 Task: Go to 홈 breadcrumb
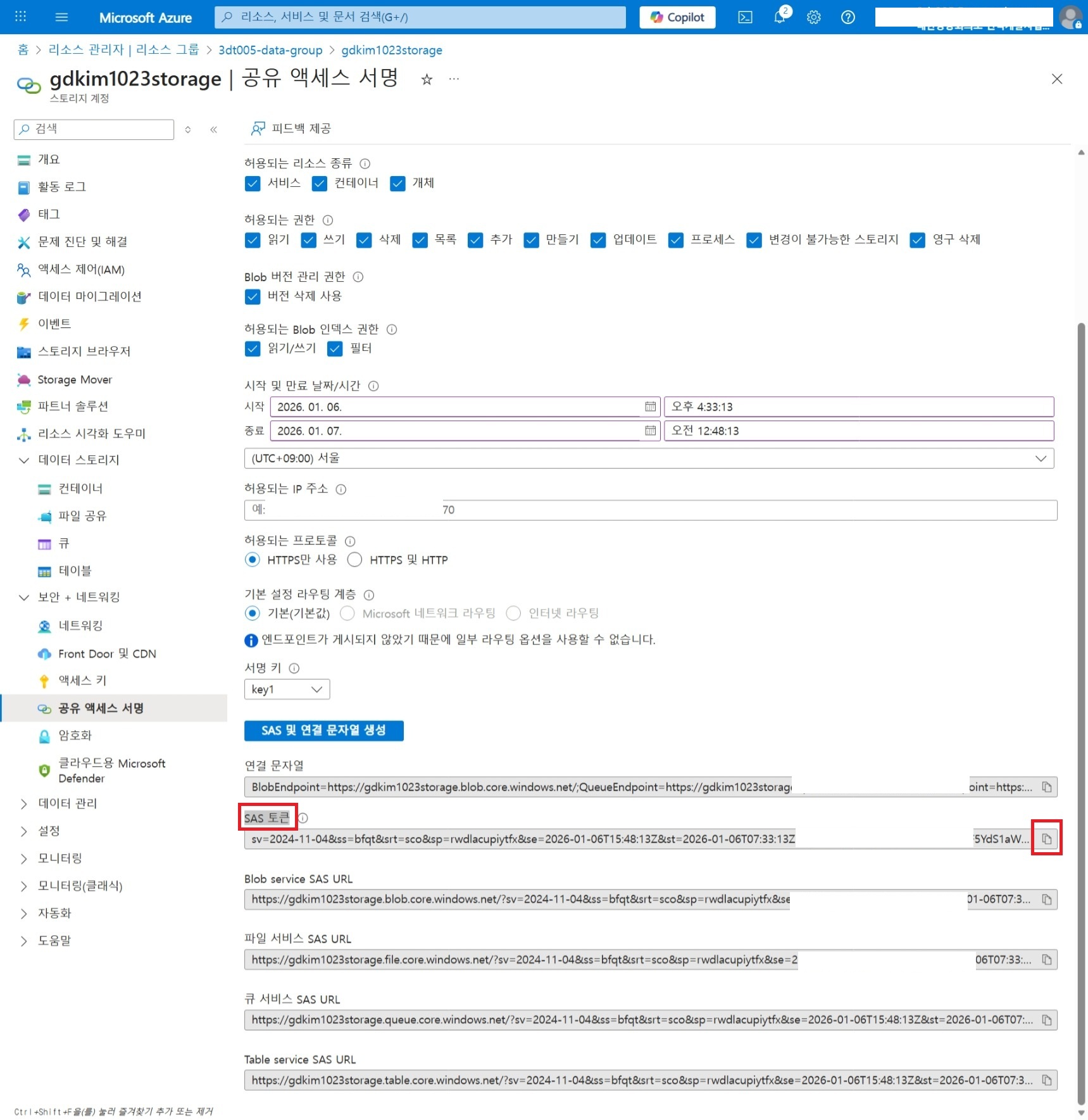(23, 50)
